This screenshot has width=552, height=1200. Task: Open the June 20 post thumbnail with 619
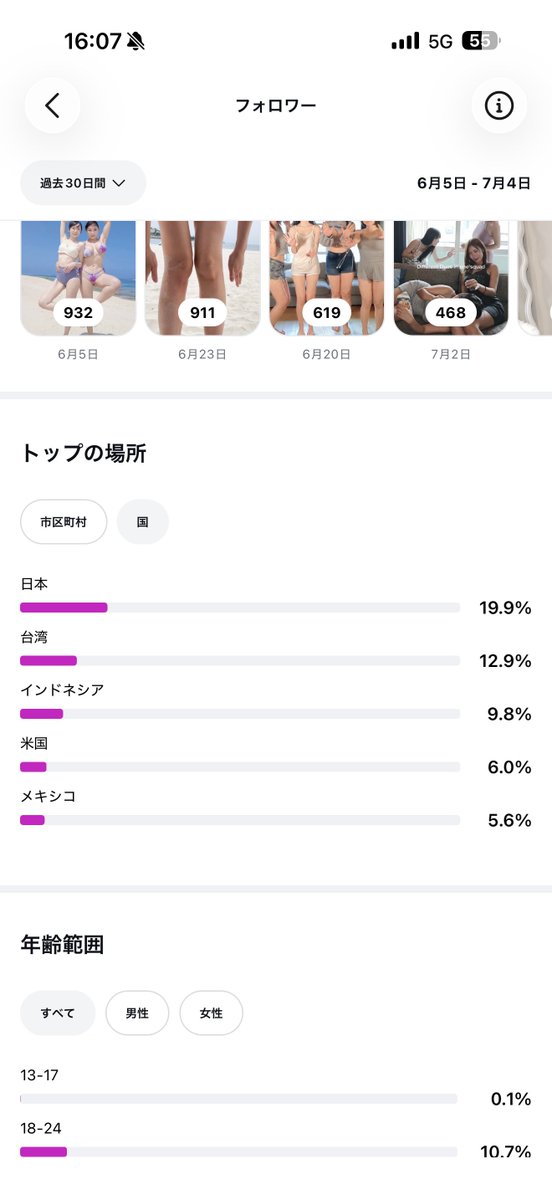[x=327, y=278]
